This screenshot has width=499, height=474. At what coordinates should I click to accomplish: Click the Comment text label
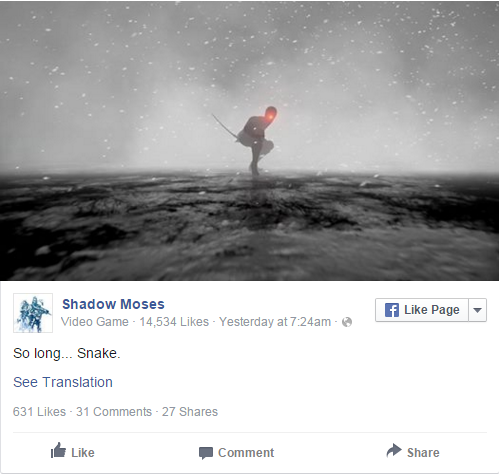246,453
